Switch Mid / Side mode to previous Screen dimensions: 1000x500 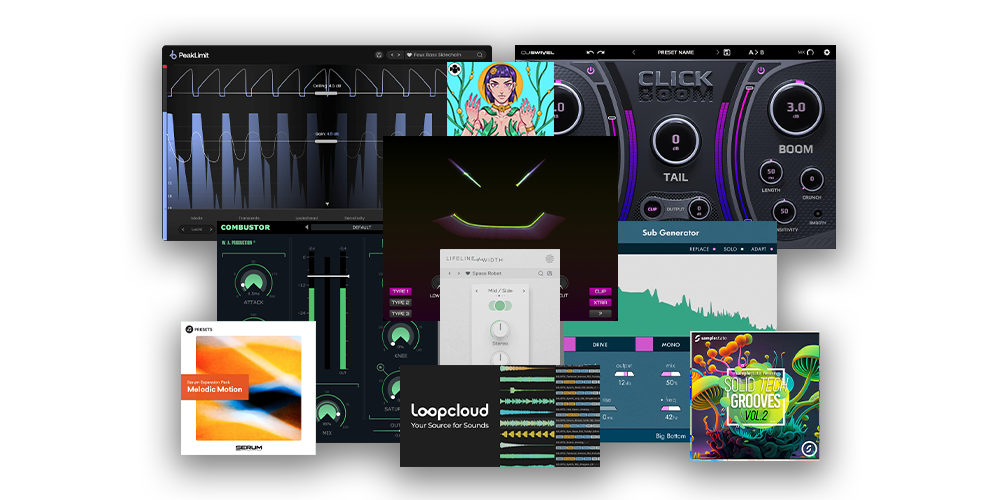coord(476,291)
